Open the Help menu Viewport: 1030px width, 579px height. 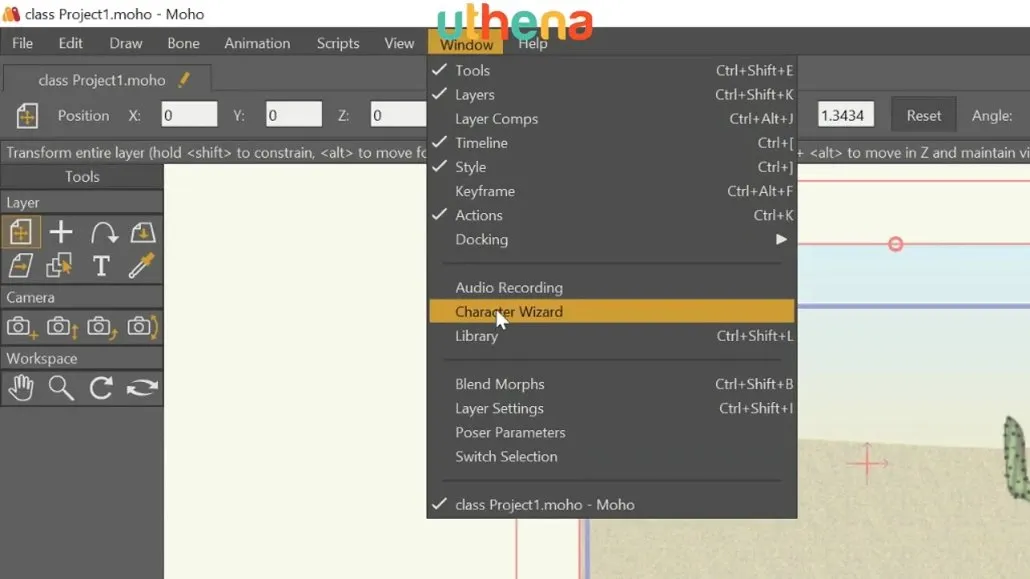point(532,43)
